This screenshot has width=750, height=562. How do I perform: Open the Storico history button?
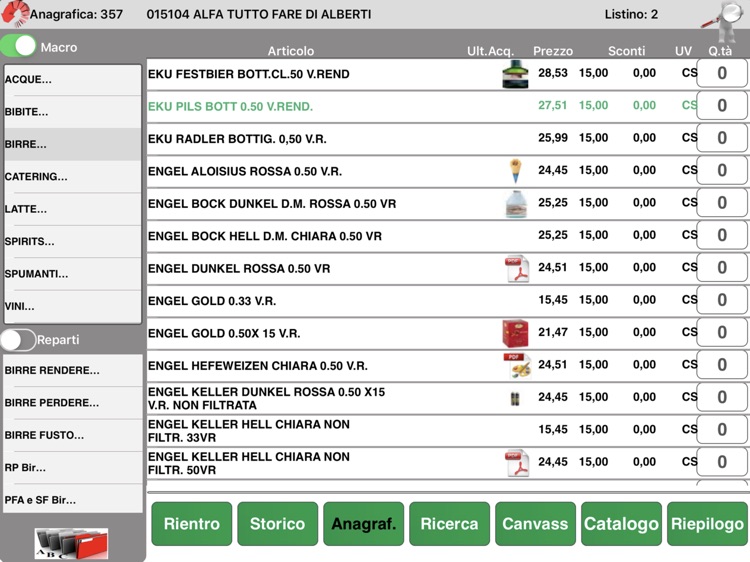tap(277, 524)
